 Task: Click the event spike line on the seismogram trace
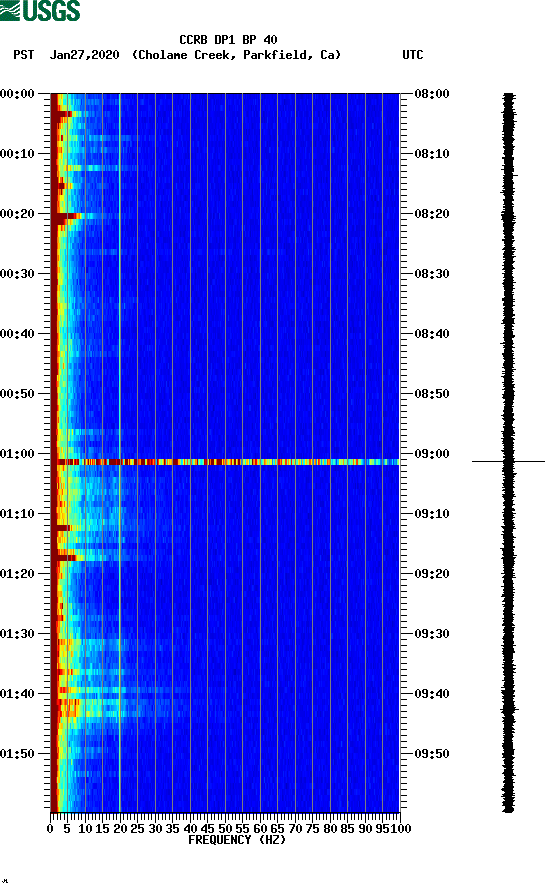point(508,461)
